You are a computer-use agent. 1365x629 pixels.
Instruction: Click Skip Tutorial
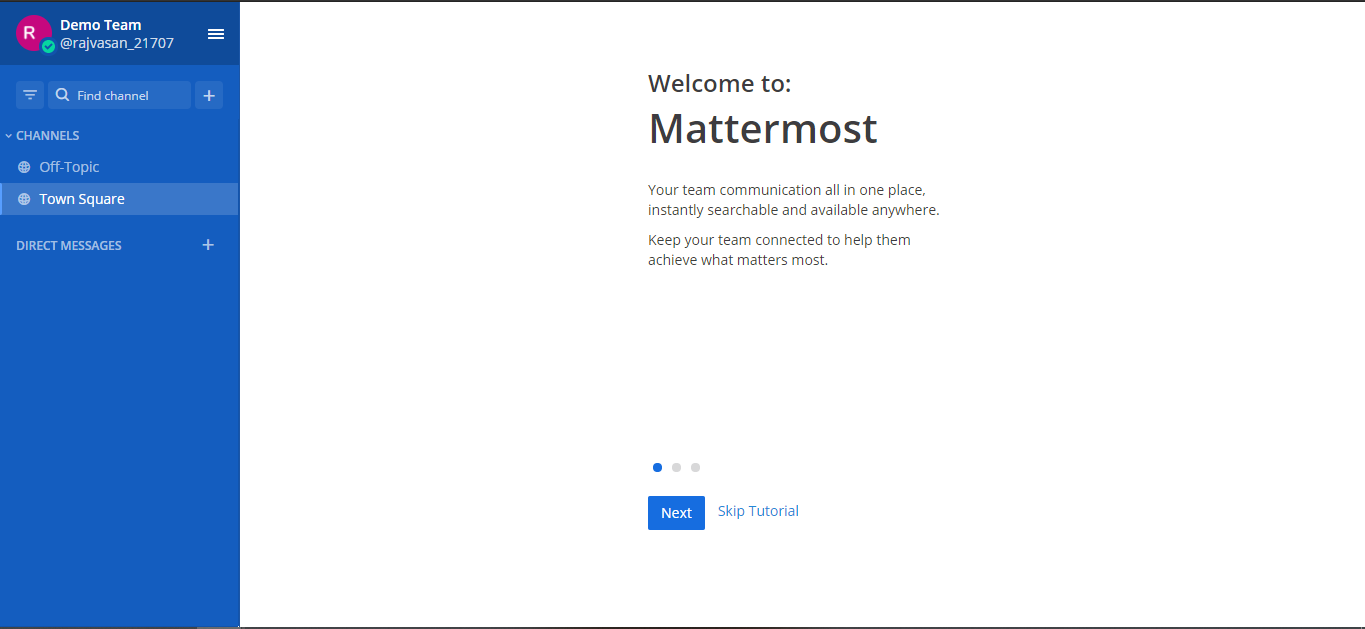tap(757, 511)
